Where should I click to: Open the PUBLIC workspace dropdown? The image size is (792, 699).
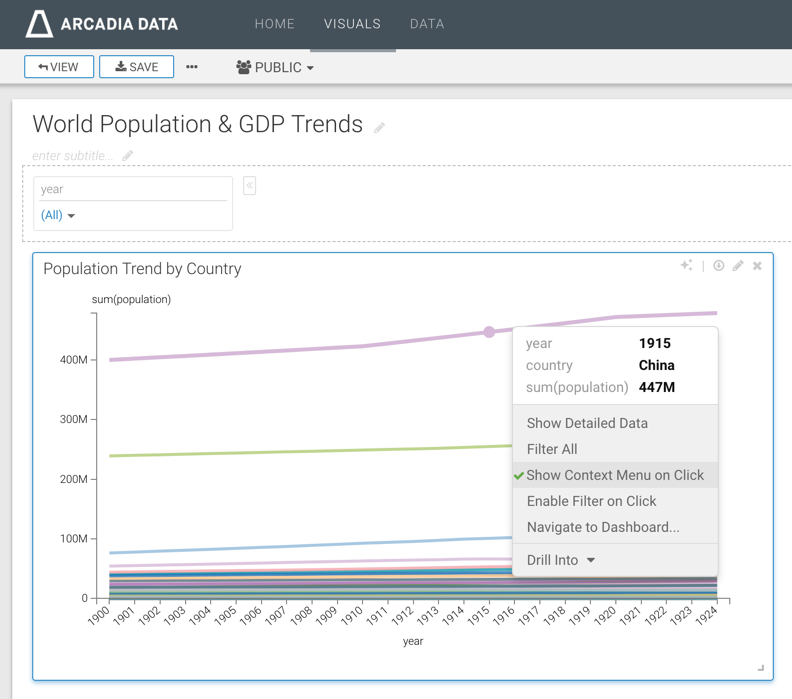tap(275, 67)
